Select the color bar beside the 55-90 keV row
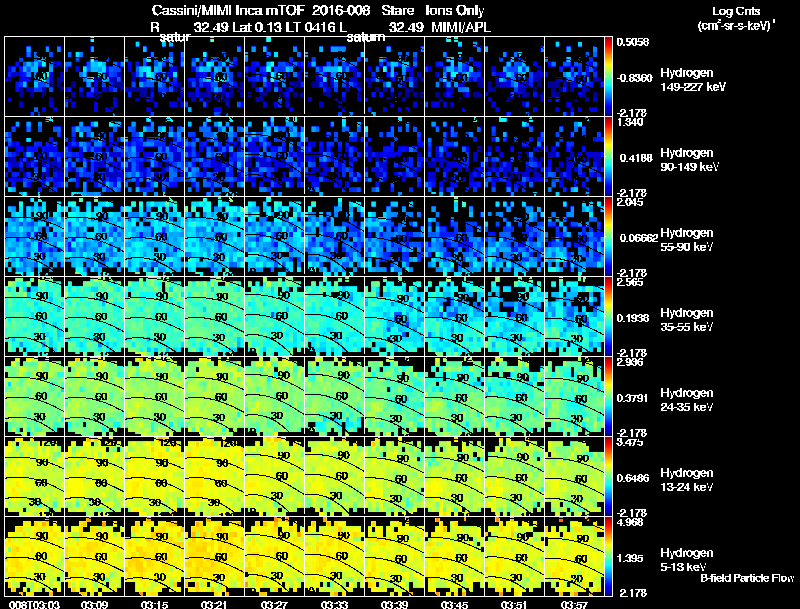Image resolution: width=800 pixels, height=609 pixels. (608, 236)
